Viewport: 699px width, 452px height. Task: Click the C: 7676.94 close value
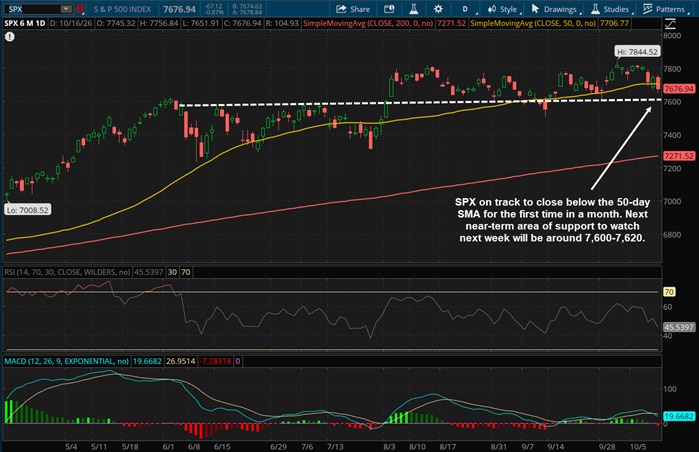242,23
